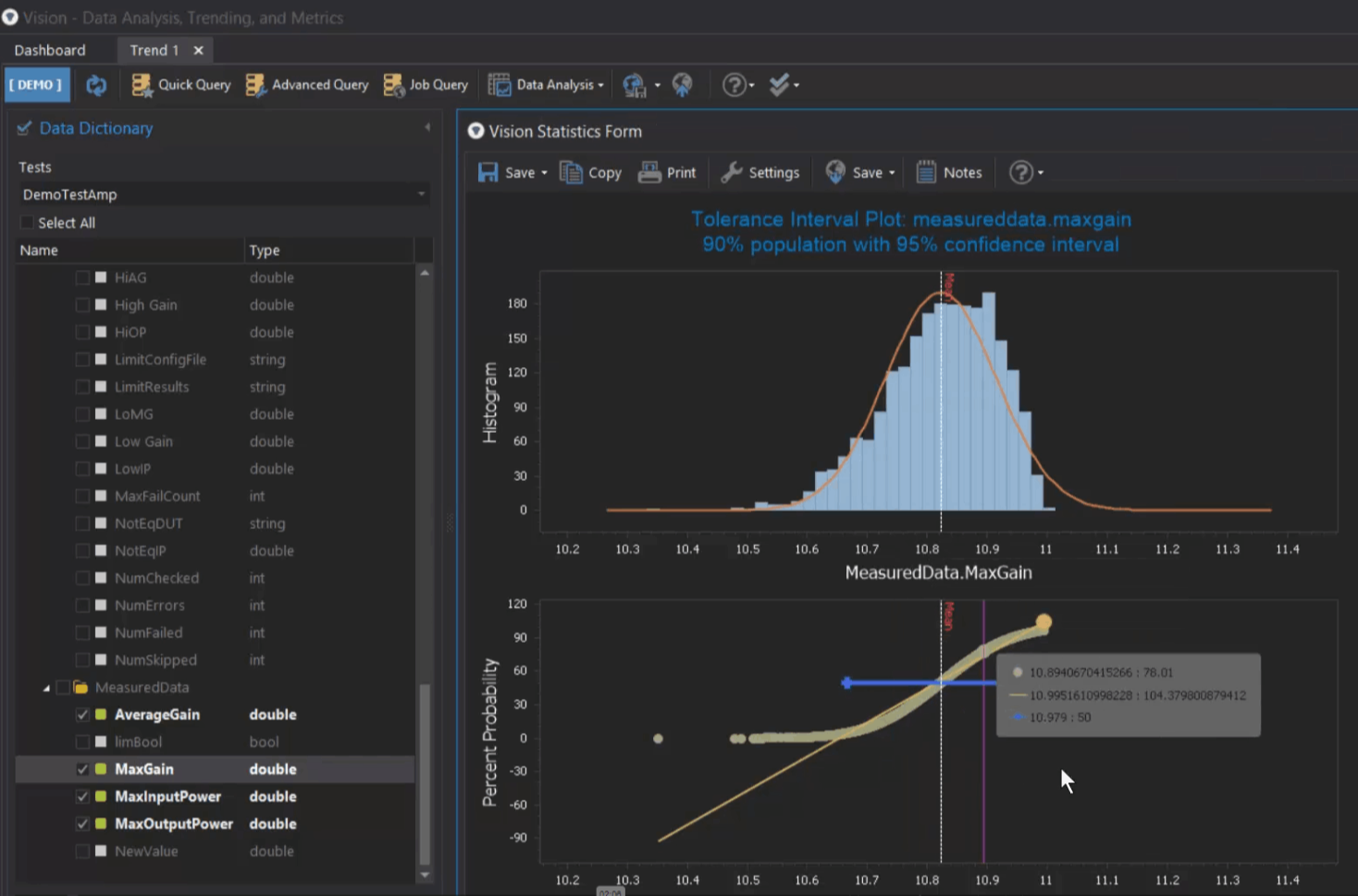Click the Refresh icon beside DEMO

96,84
